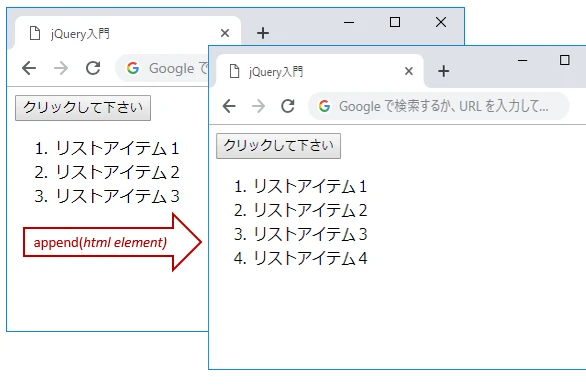Click リストアイテム 3 in the front window

[310, 234]
